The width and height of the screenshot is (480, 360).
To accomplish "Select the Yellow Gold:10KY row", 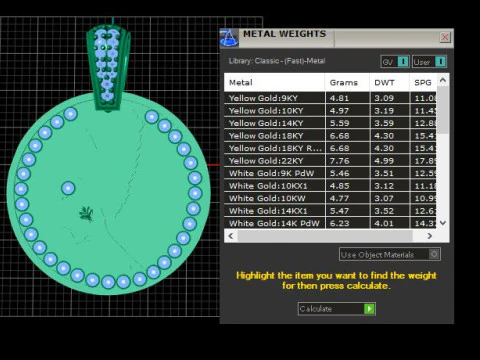I will (330, 110).
